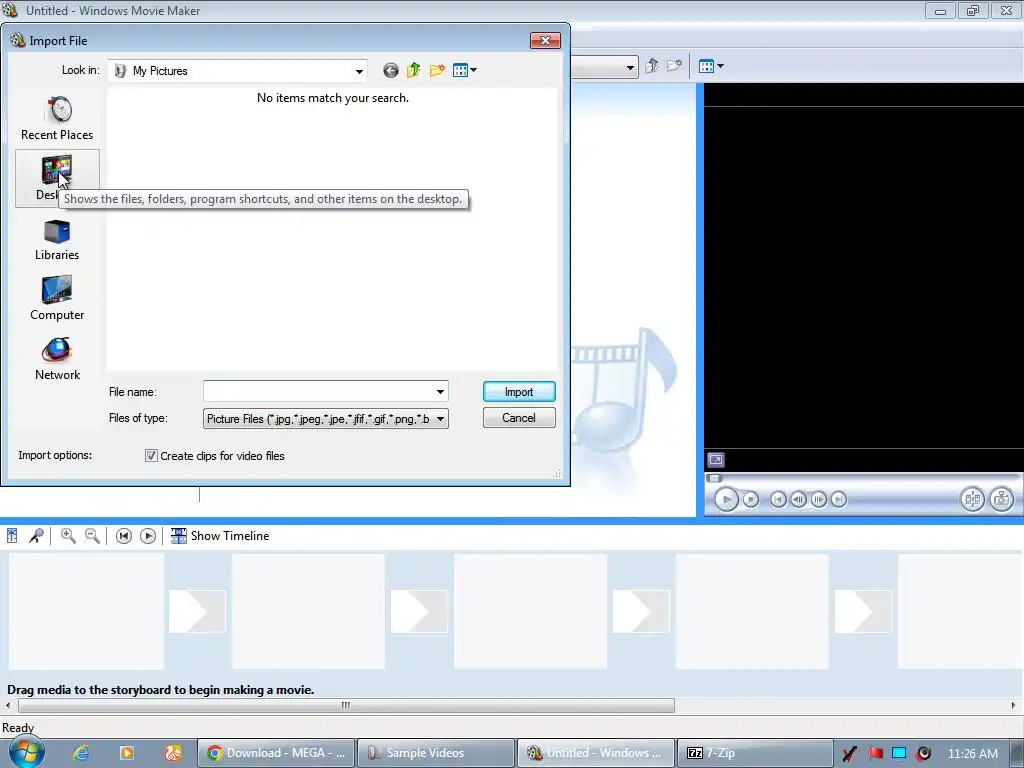Click the Up One Level icon in Movie Maker toolbar
Image resolution: width=1024 pixels, height=768 pixels.
[x=652, y=66]
